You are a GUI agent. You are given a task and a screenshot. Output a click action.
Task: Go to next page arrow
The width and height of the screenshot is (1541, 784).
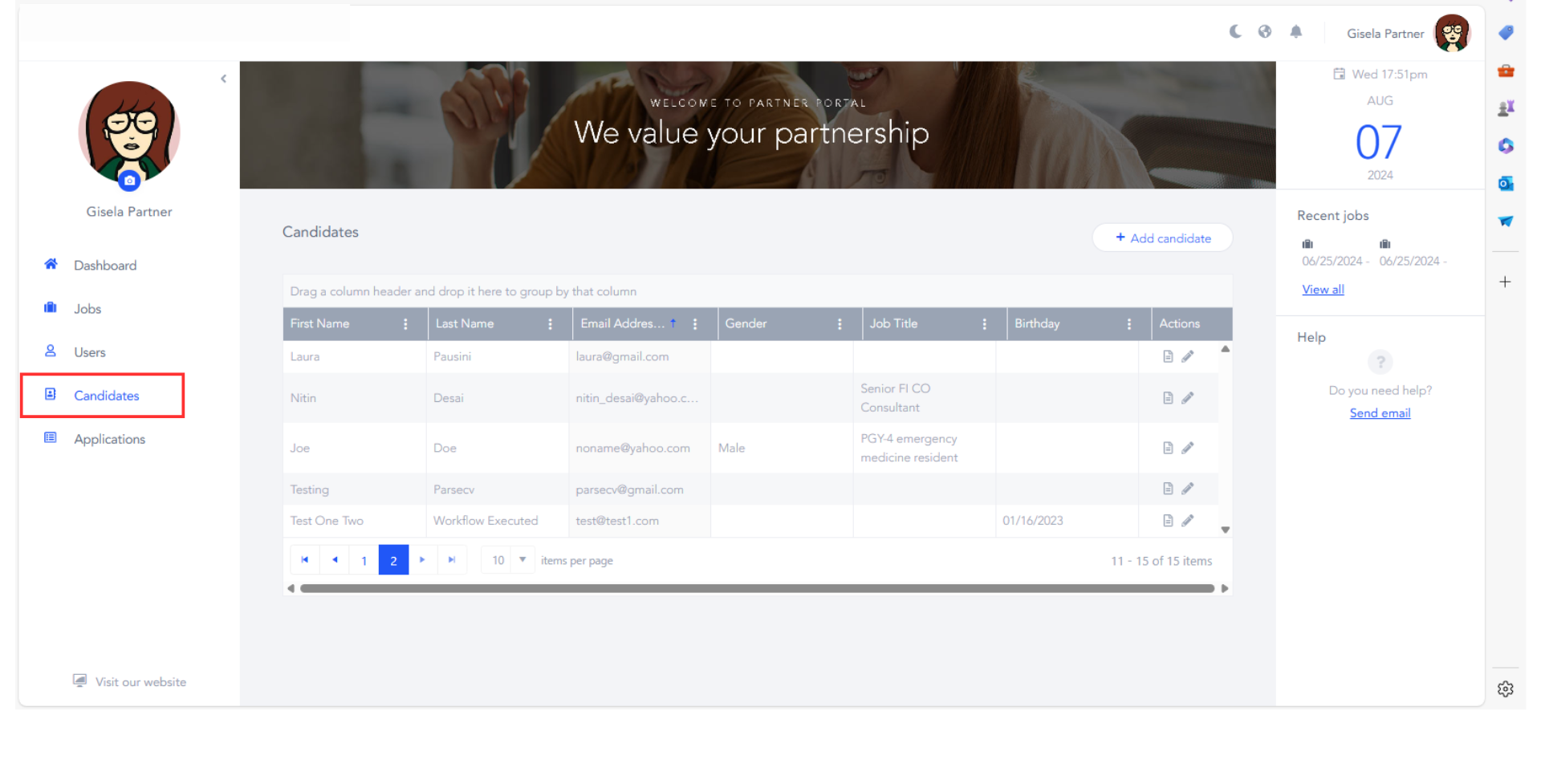click(422, 560)
